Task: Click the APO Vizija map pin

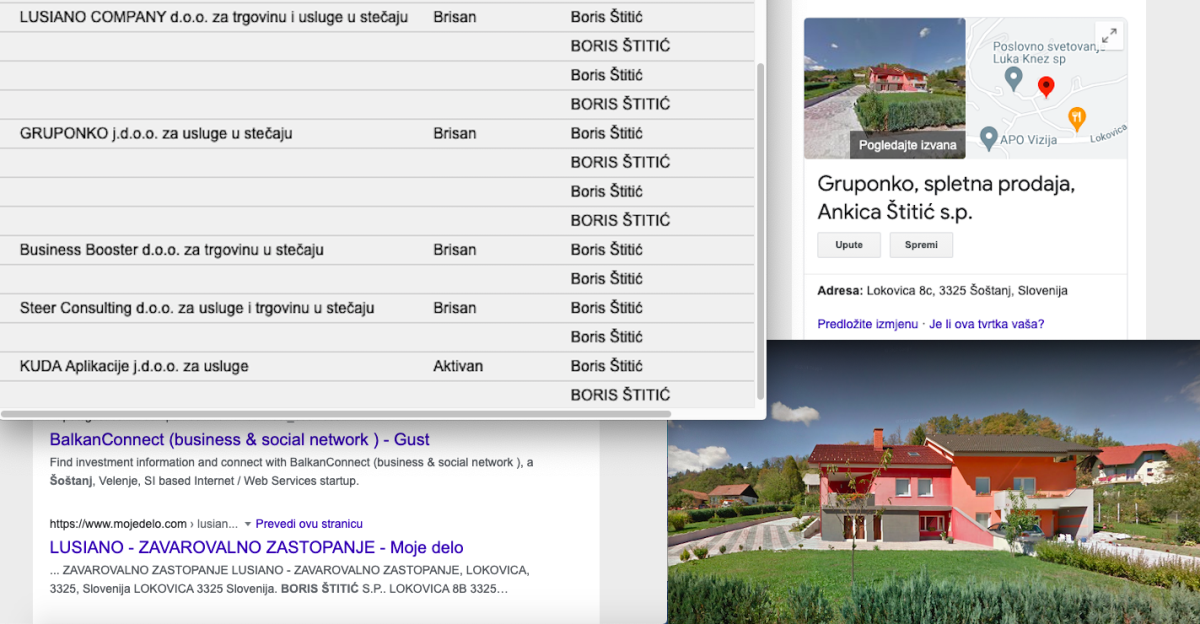Action: [x=989, y=138]
